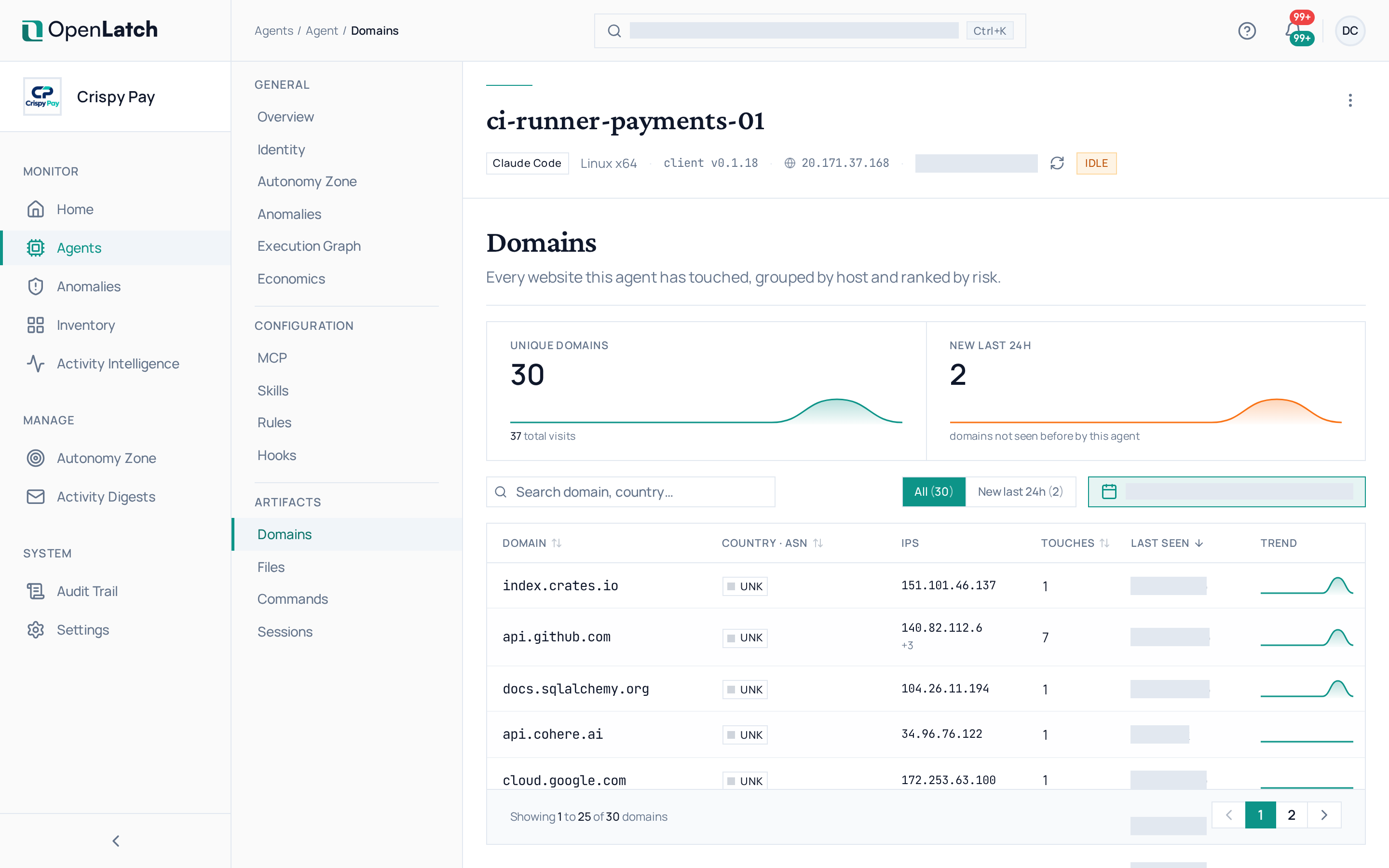
Task: Open the Identity section
Action: (x=347, y=150)
